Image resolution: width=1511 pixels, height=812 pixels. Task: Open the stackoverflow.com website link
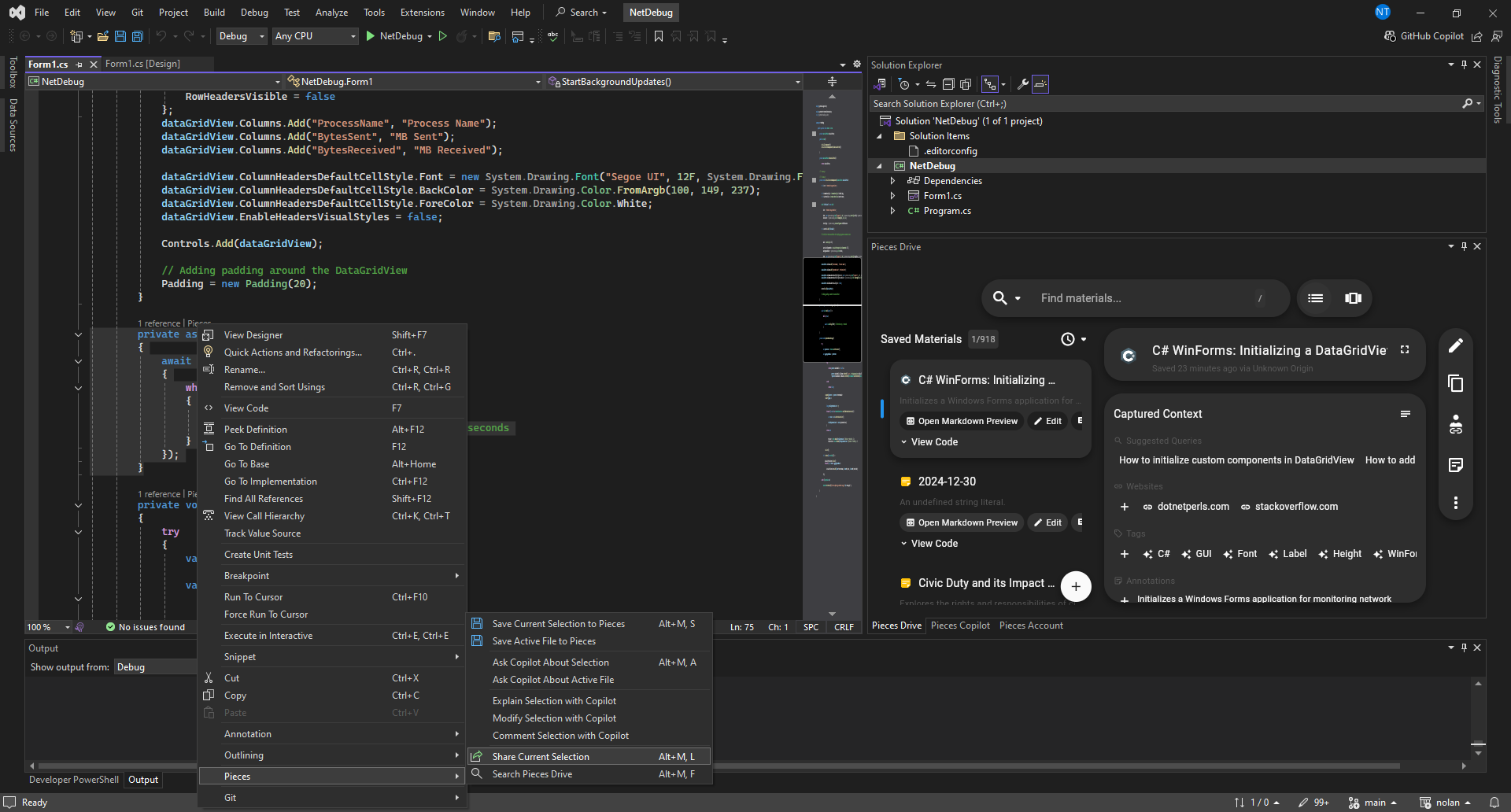click(x=1289, y=507)
